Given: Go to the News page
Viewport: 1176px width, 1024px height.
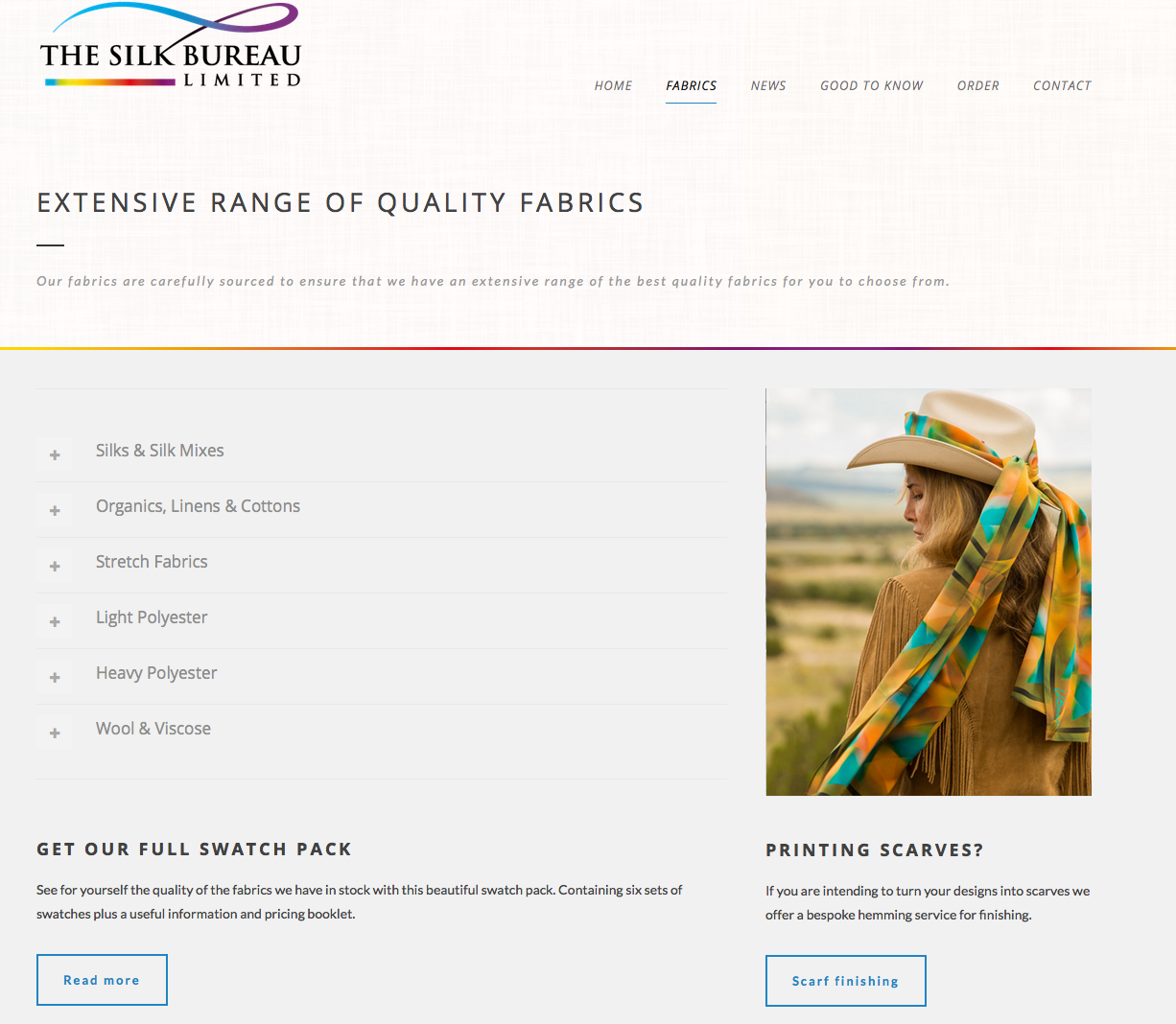Looking at the screenshot, I should [x=768, y=85].
